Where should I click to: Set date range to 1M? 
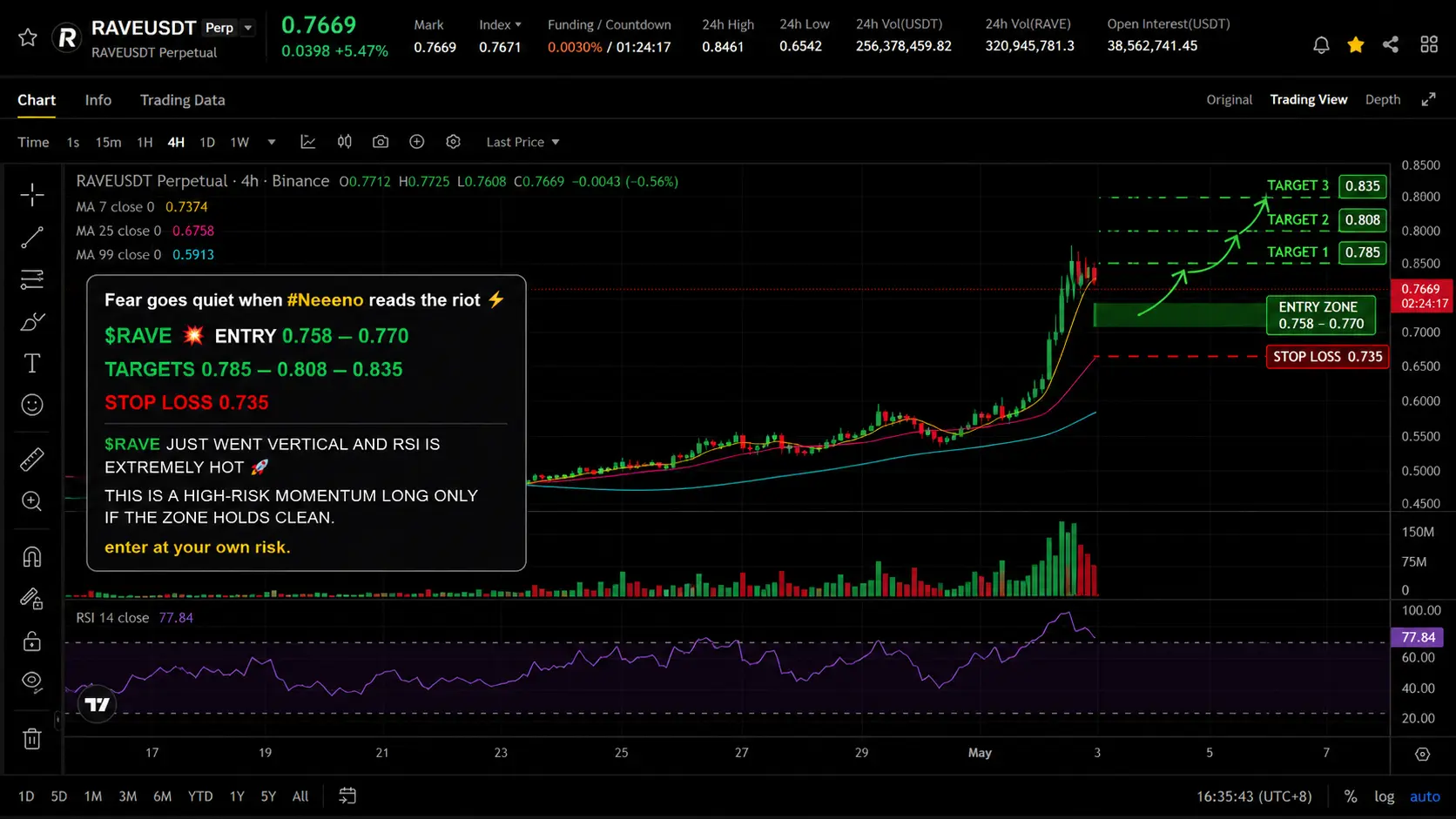coord(93,796)
